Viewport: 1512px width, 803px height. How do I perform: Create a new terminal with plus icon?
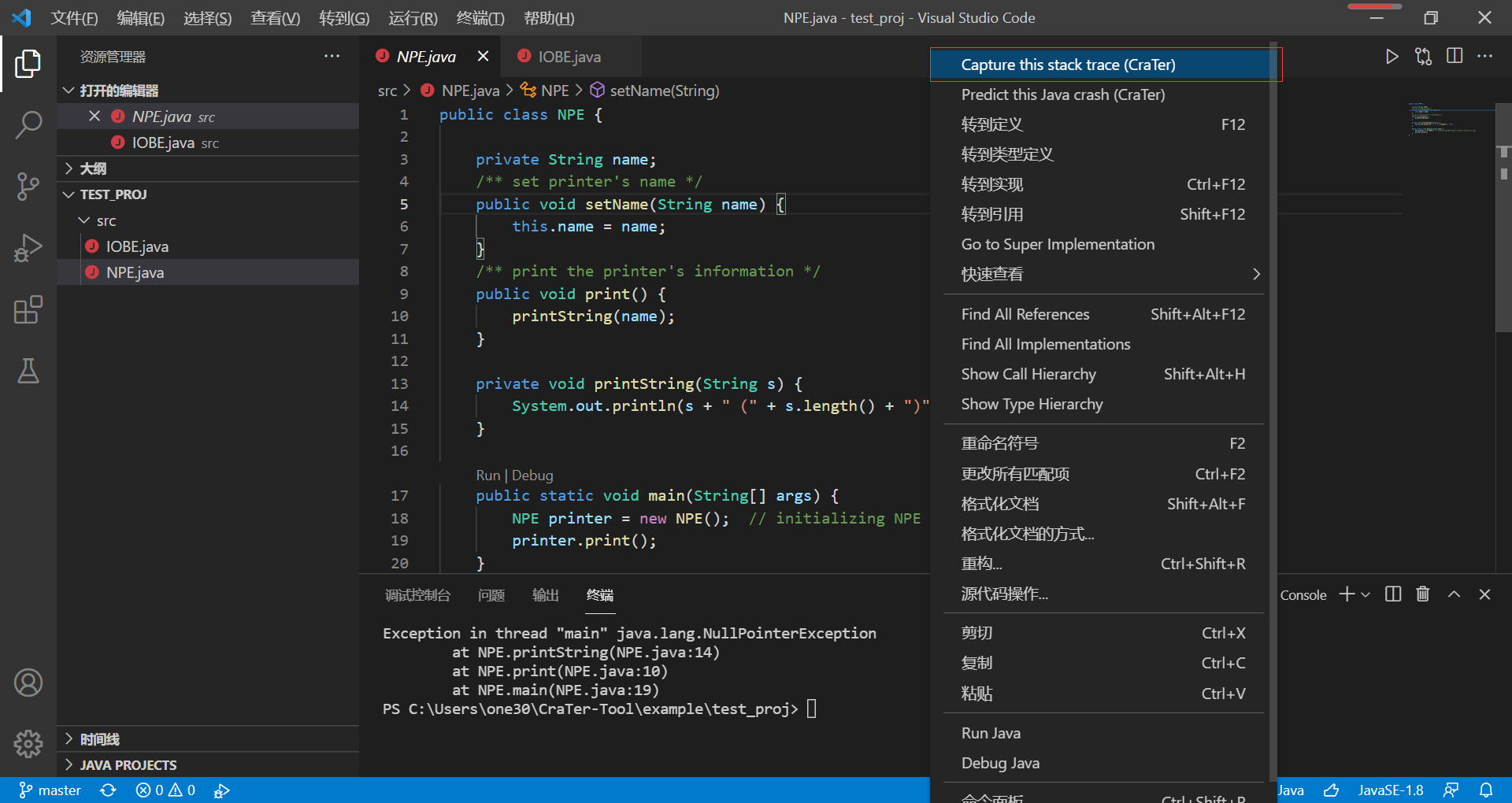point(1347,594)
